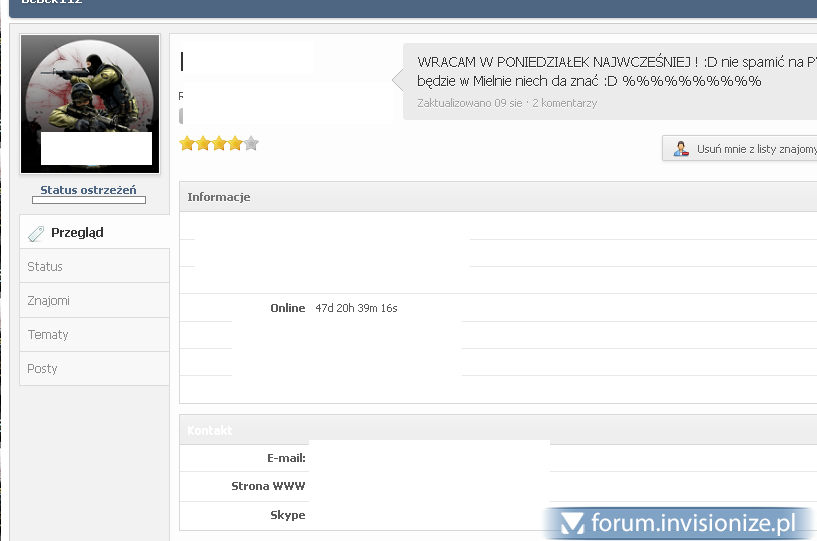Viewport: 817px width, 541px height.
Task: Click the forum.invisionize.pl logo icon
Action: point(572,523)
